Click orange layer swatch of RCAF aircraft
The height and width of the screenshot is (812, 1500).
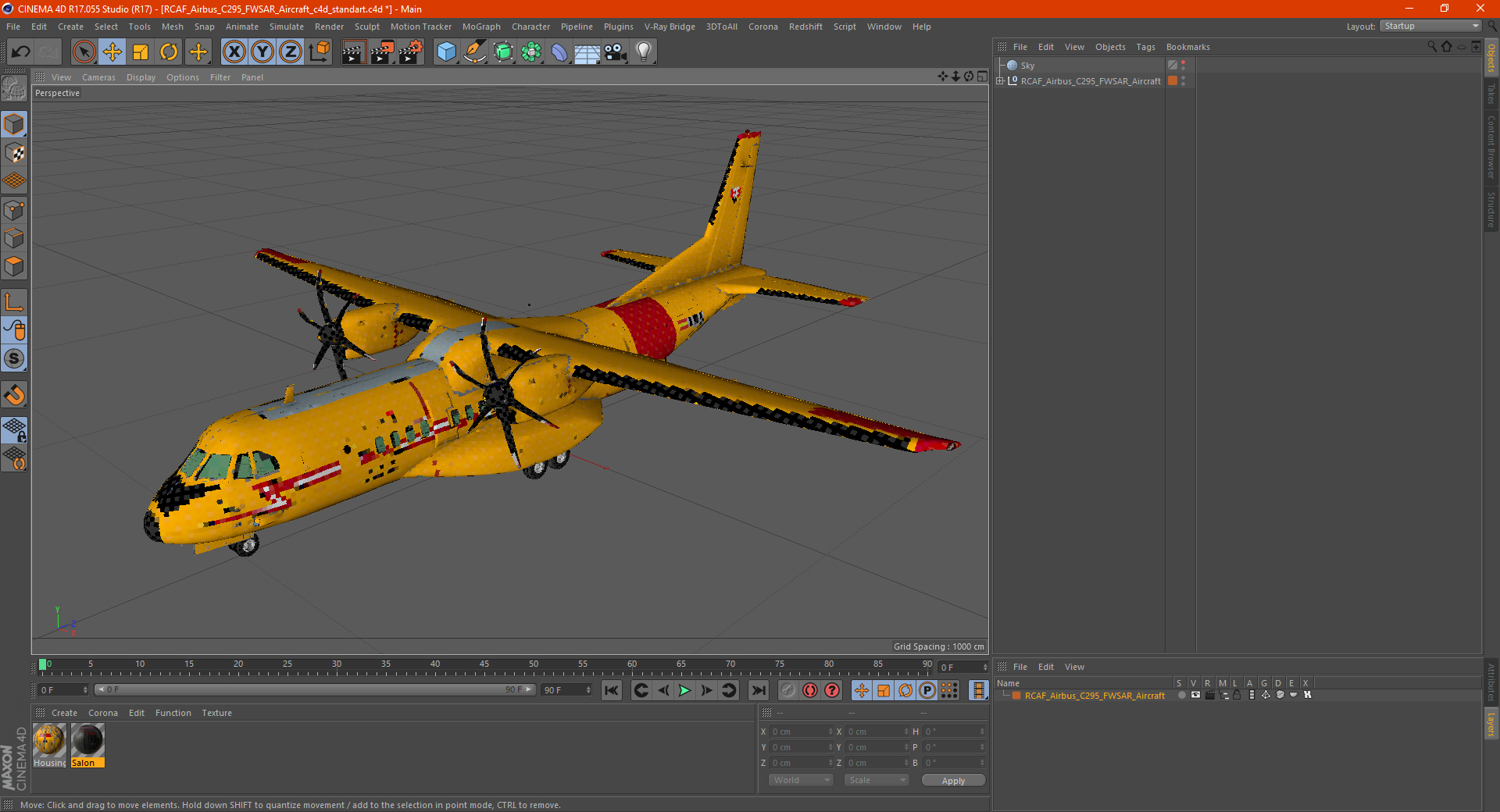(1172, 81)
